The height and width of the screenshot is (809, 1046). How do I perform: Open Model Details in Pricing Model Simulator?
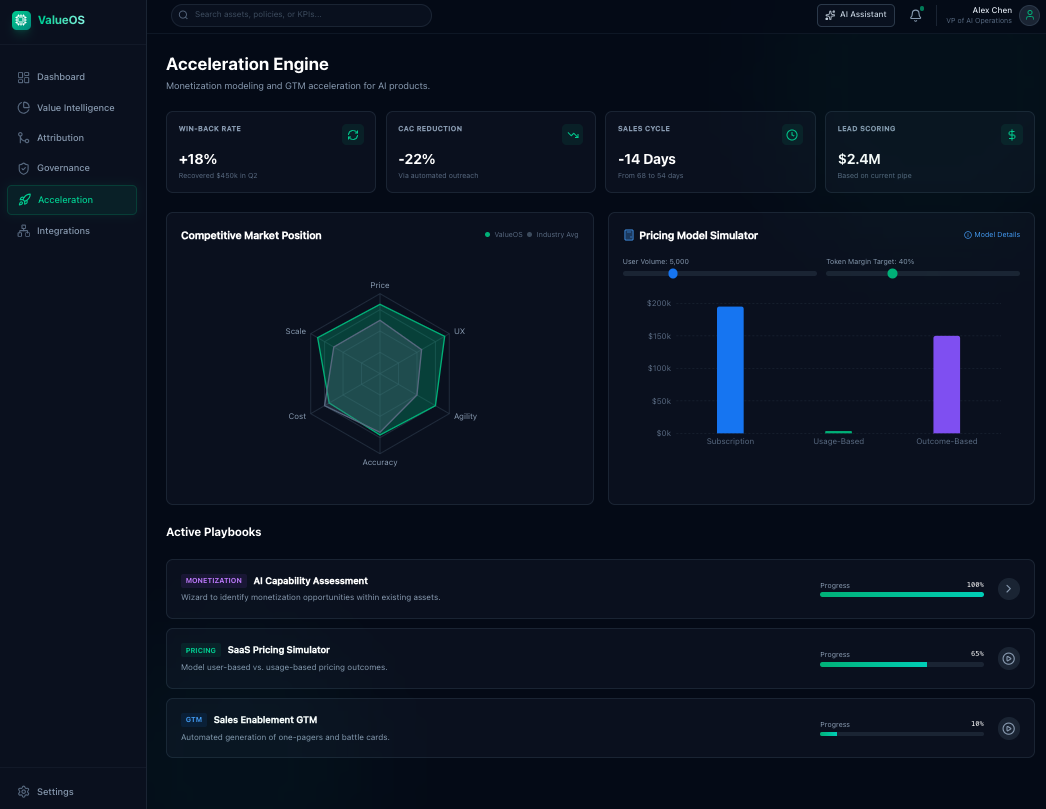pyautogui.click(x=991, y=235)
